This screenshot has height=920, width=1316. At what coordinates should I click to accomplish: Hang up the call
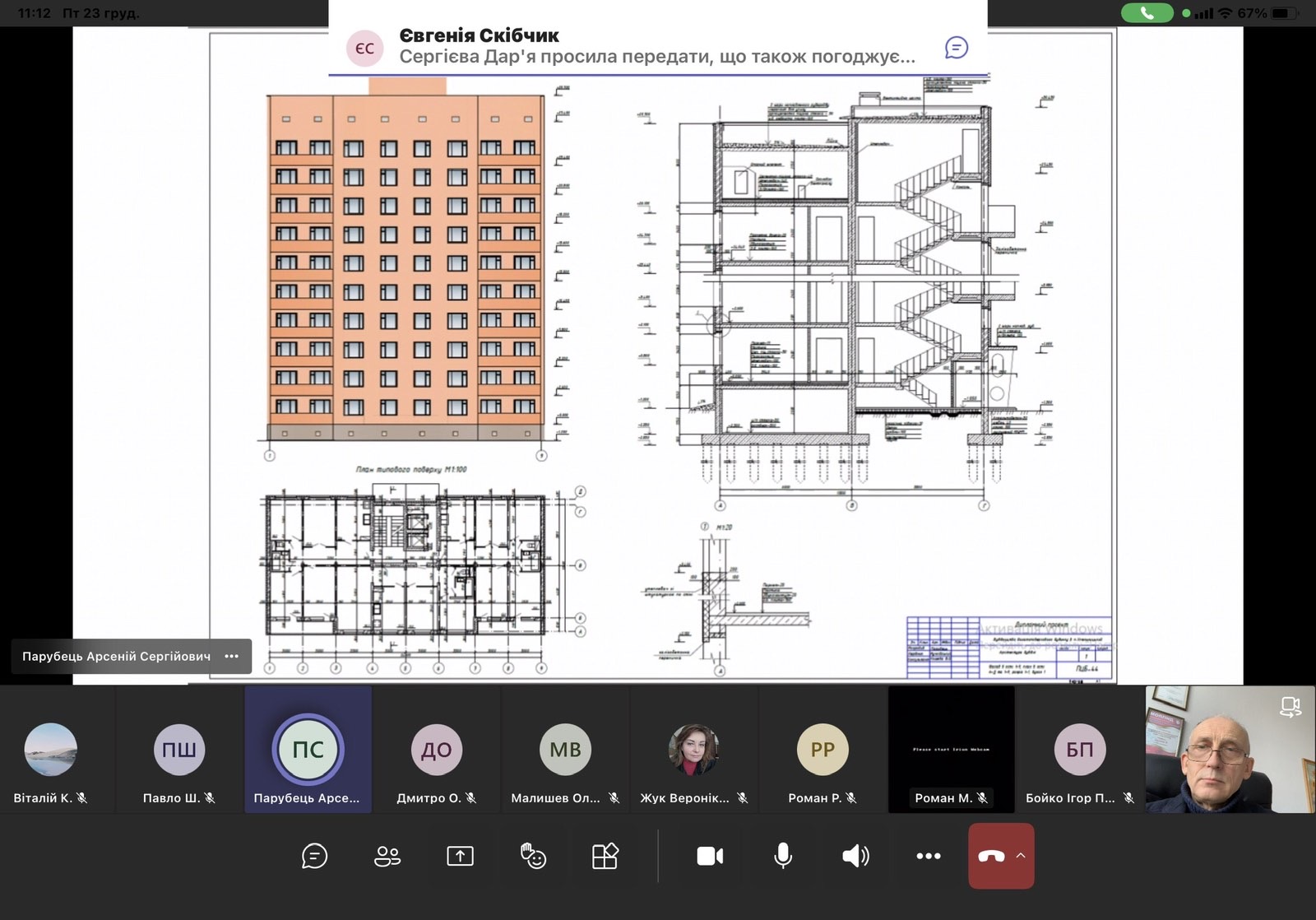991,856
